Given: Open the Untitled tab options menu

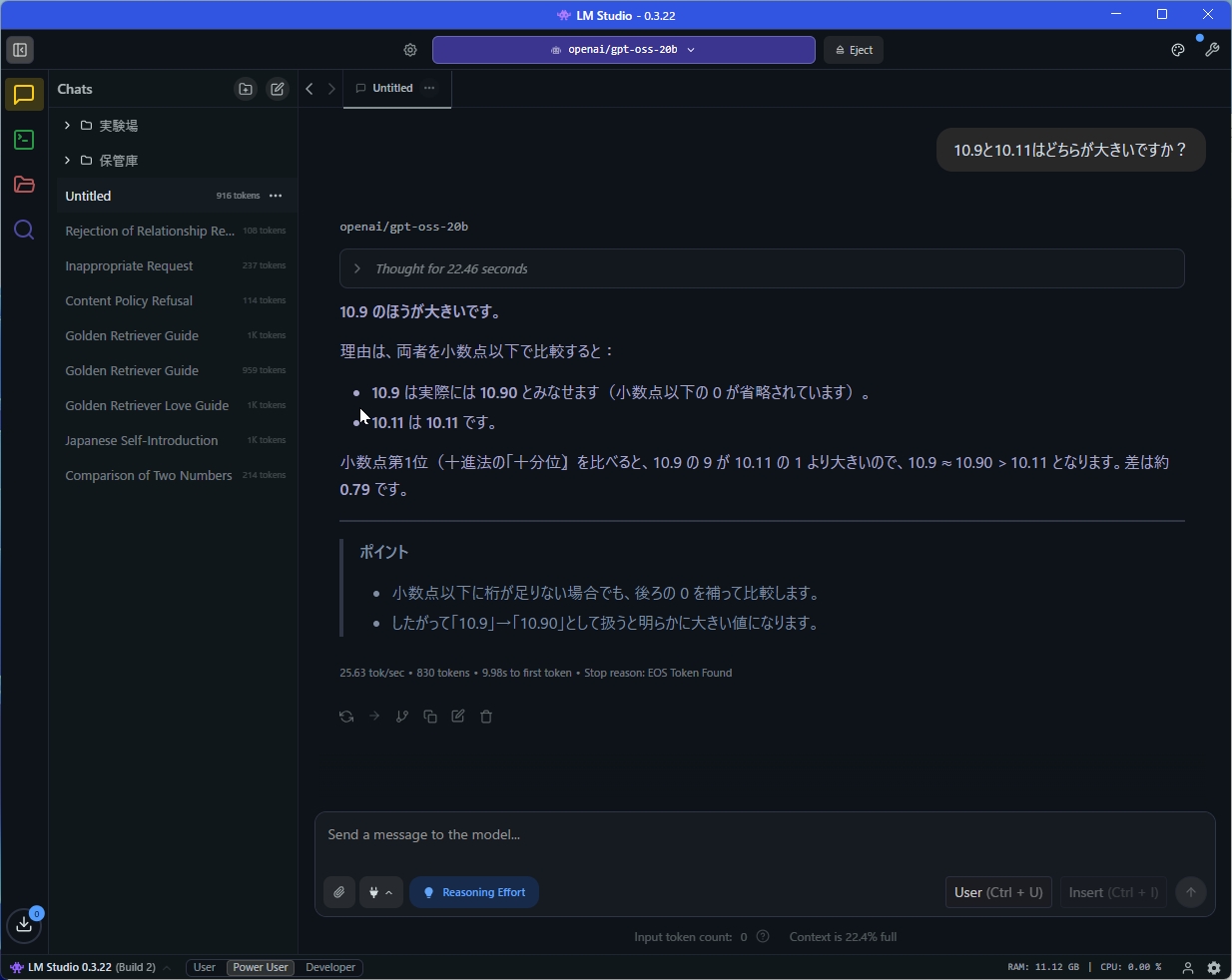Looking at the screenshot, I should (x=429, y=88).
